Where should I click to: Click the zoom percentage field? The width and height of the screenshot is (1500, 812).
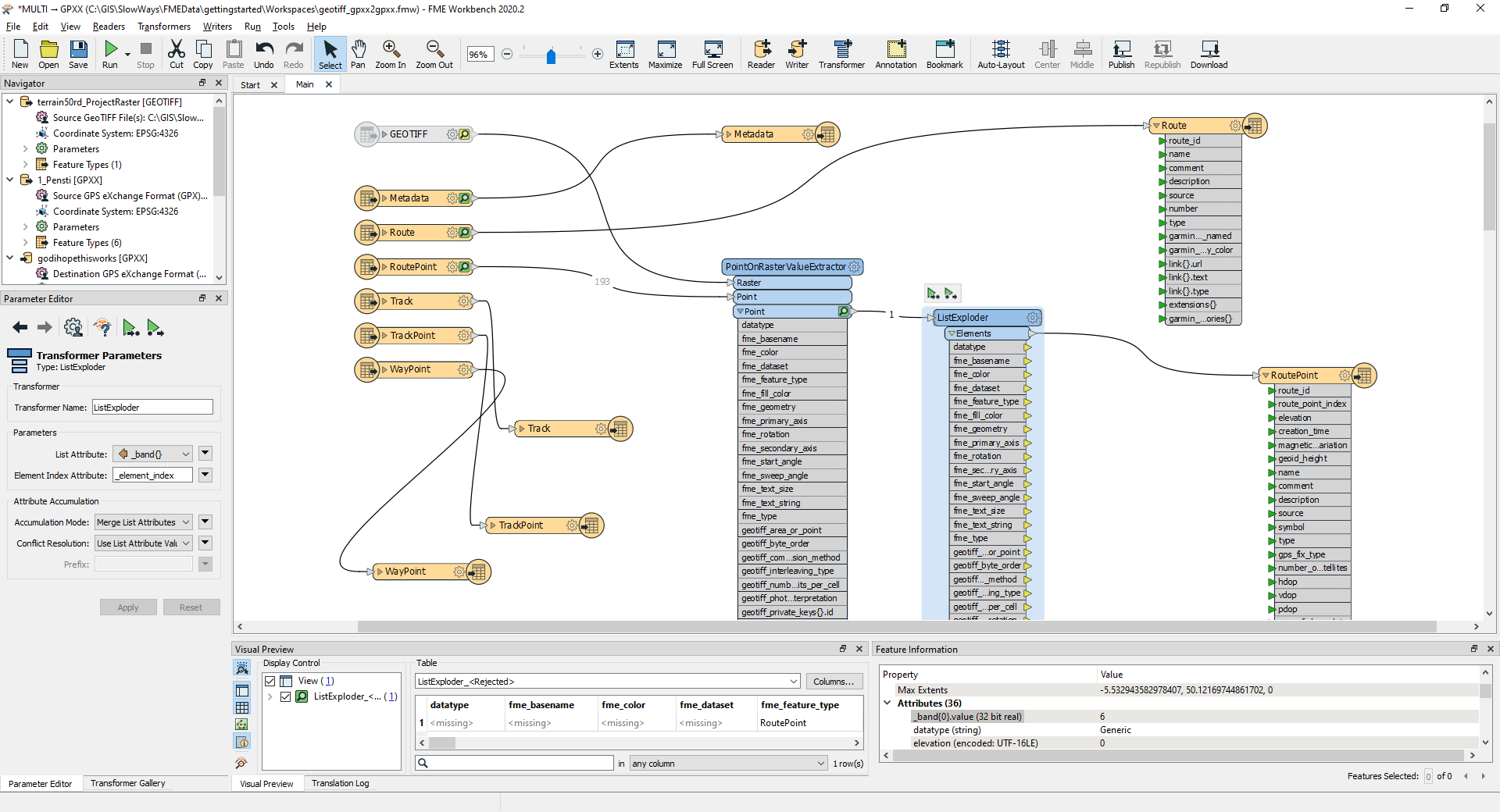[480, 54]
